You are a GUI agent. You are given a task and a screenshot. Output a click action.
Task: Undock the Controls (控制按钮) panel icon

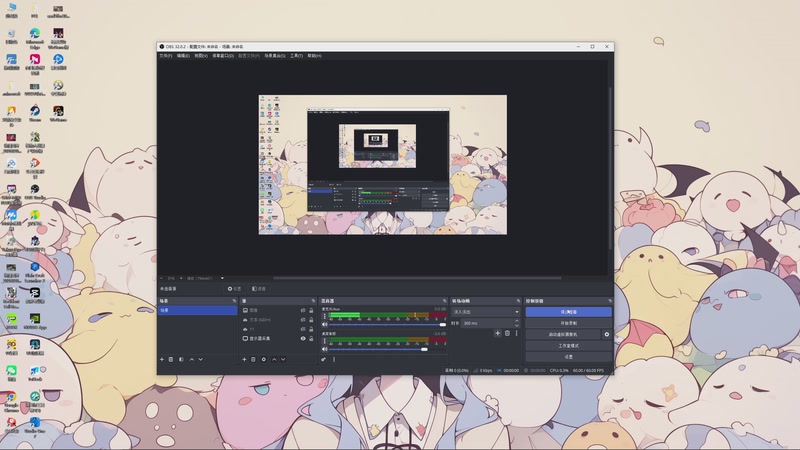coord(610,301)
